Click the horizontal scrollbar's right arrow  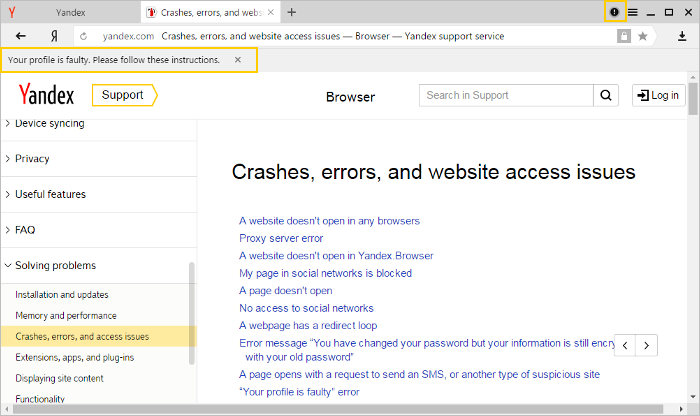pyautogui.click(x=681, y=409)
